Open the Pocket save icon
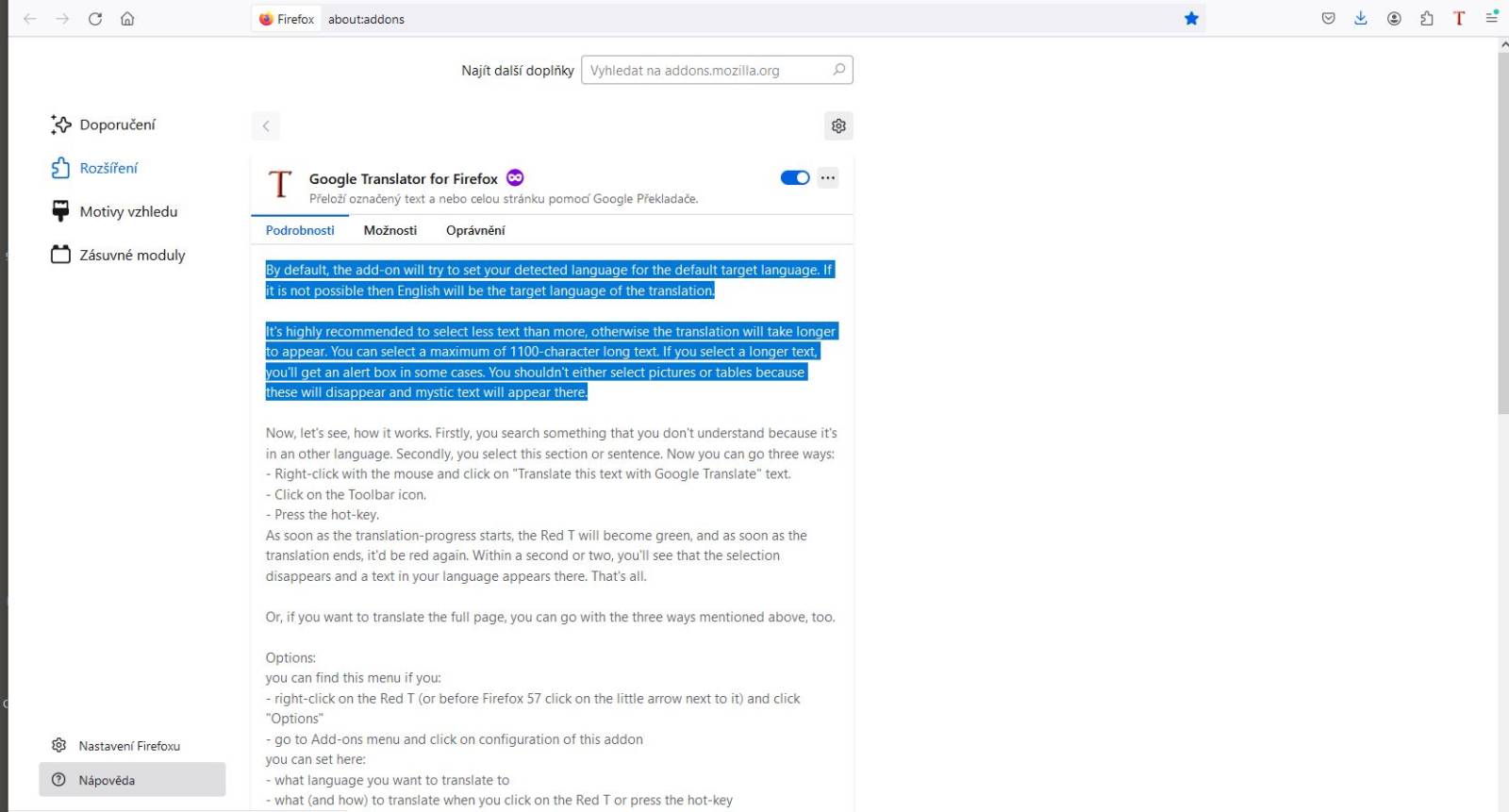 click(x=1328, y=19)
